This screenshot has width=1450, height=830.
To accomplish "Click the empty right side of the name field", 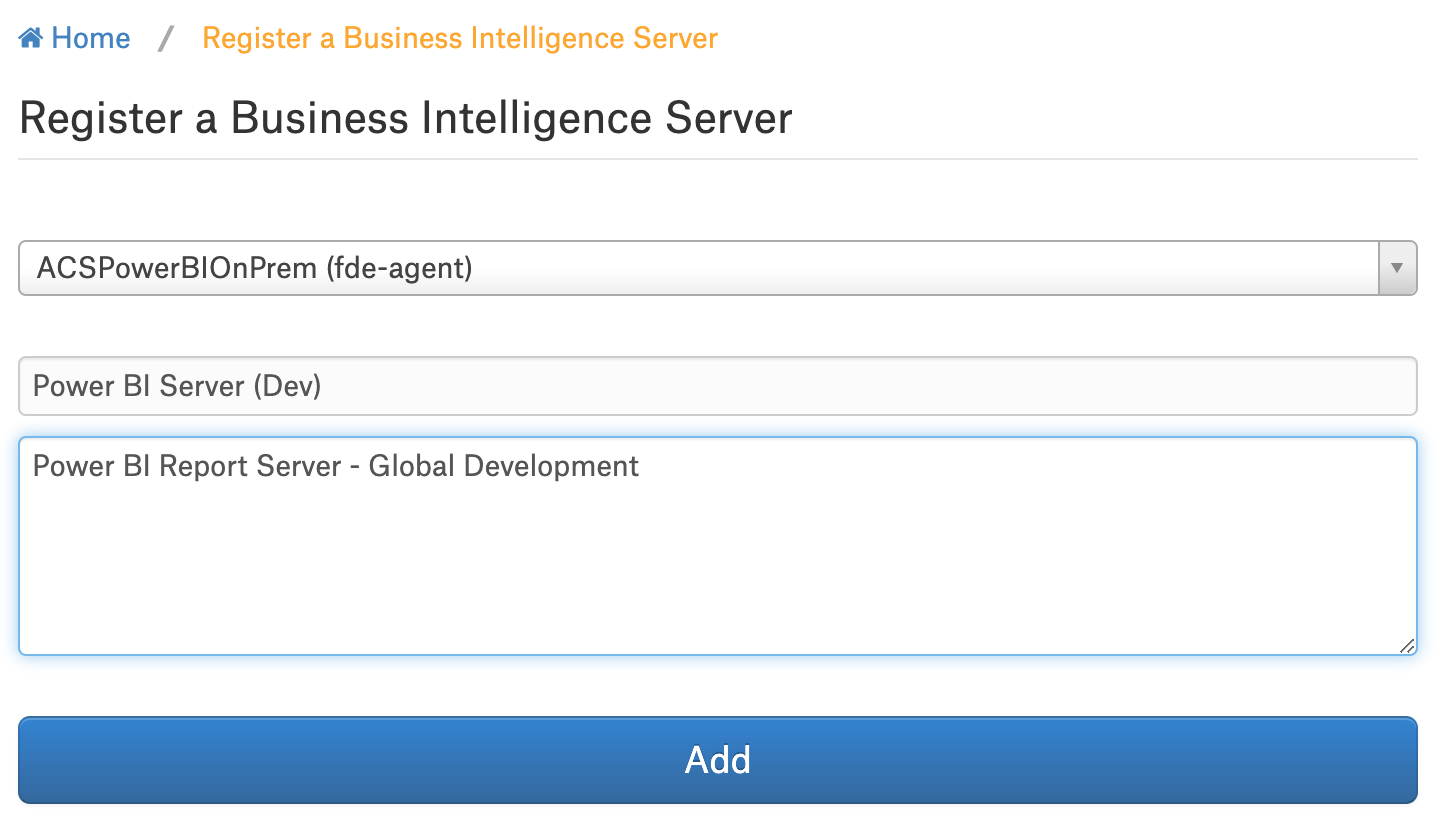I will click(1000, 386).
